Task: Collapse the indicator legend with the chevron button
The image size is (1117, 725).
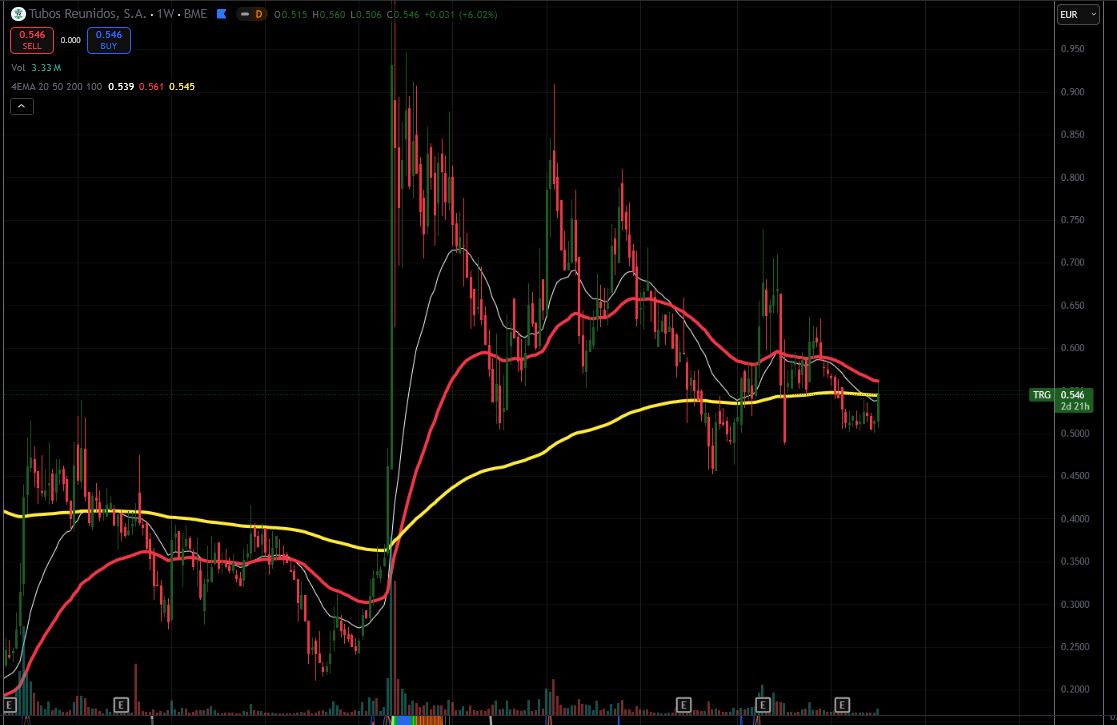Action: (22, 106)
